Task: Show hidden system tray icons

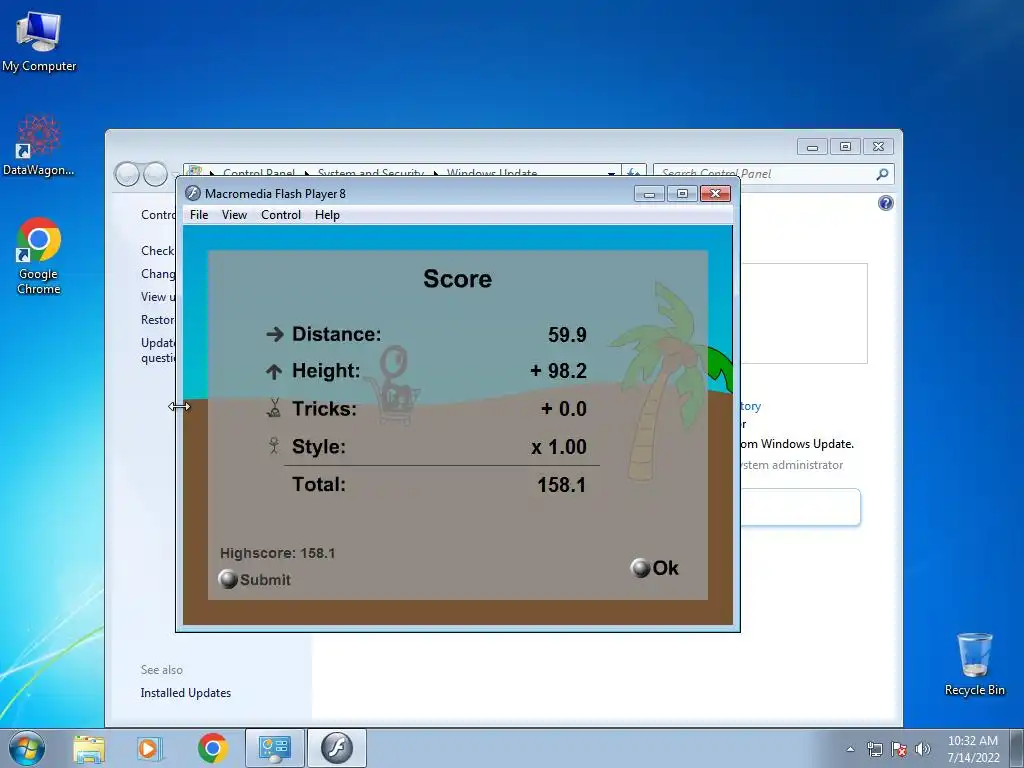Action: point(850,750)
